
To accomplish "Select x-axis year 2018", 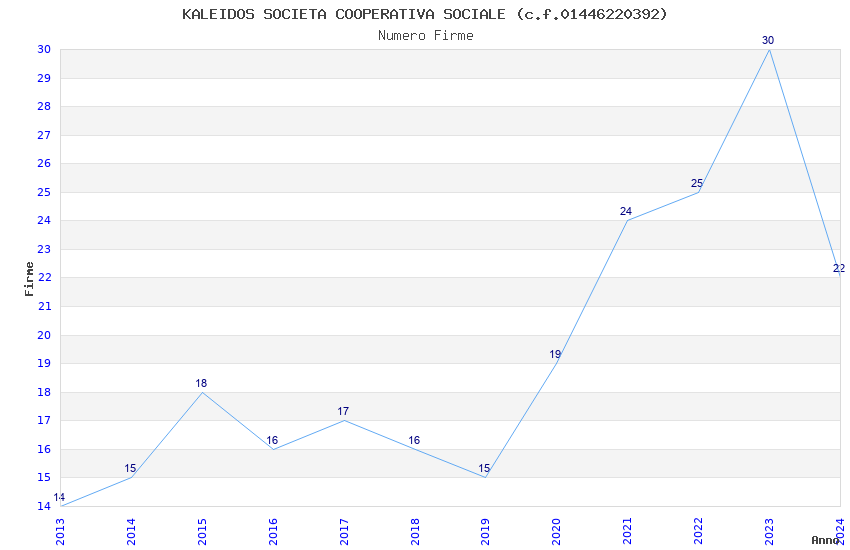I will pos(415,532).
